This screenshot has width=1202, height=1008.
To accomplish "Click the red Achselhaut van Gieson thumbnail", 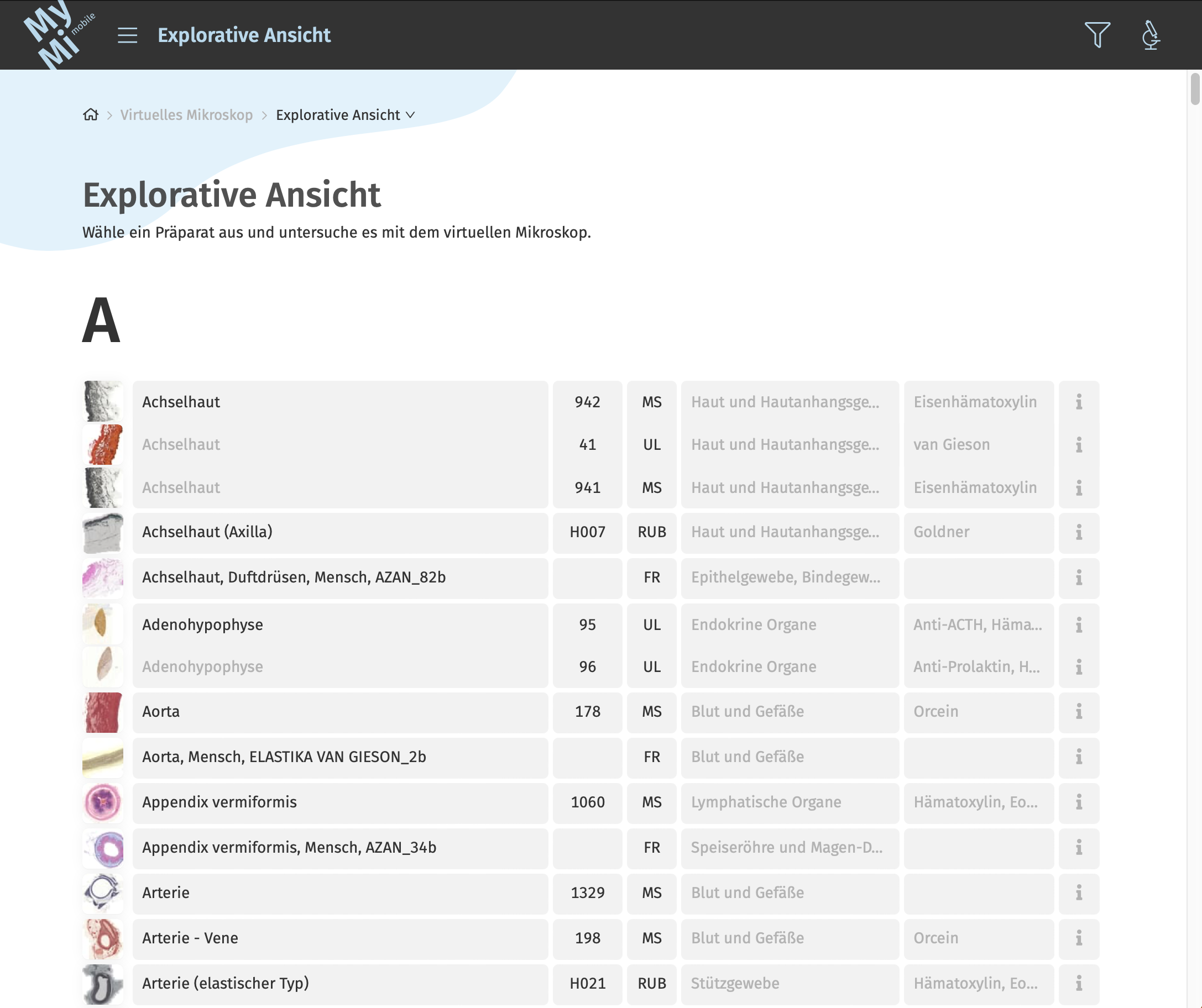I will coord(102,444).
